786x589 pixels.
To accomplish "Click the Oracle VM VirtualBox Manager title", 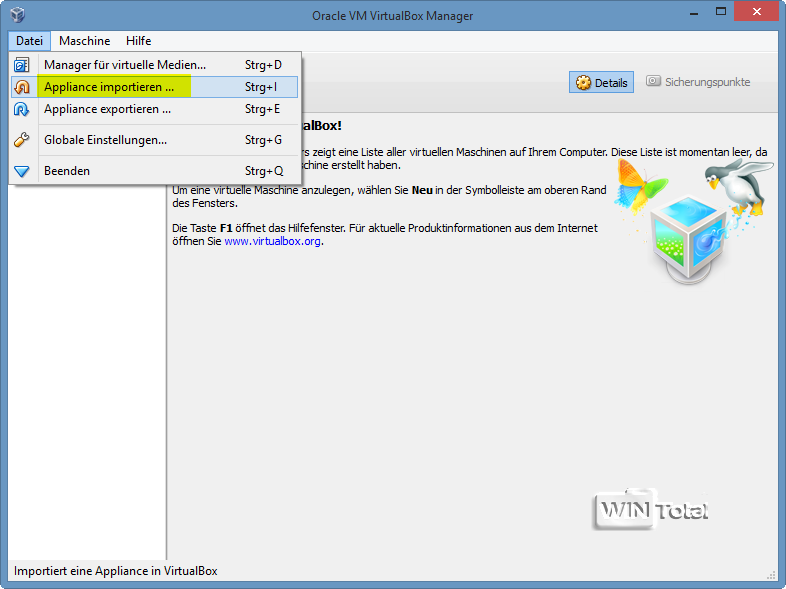I will (x=392, y=16).
